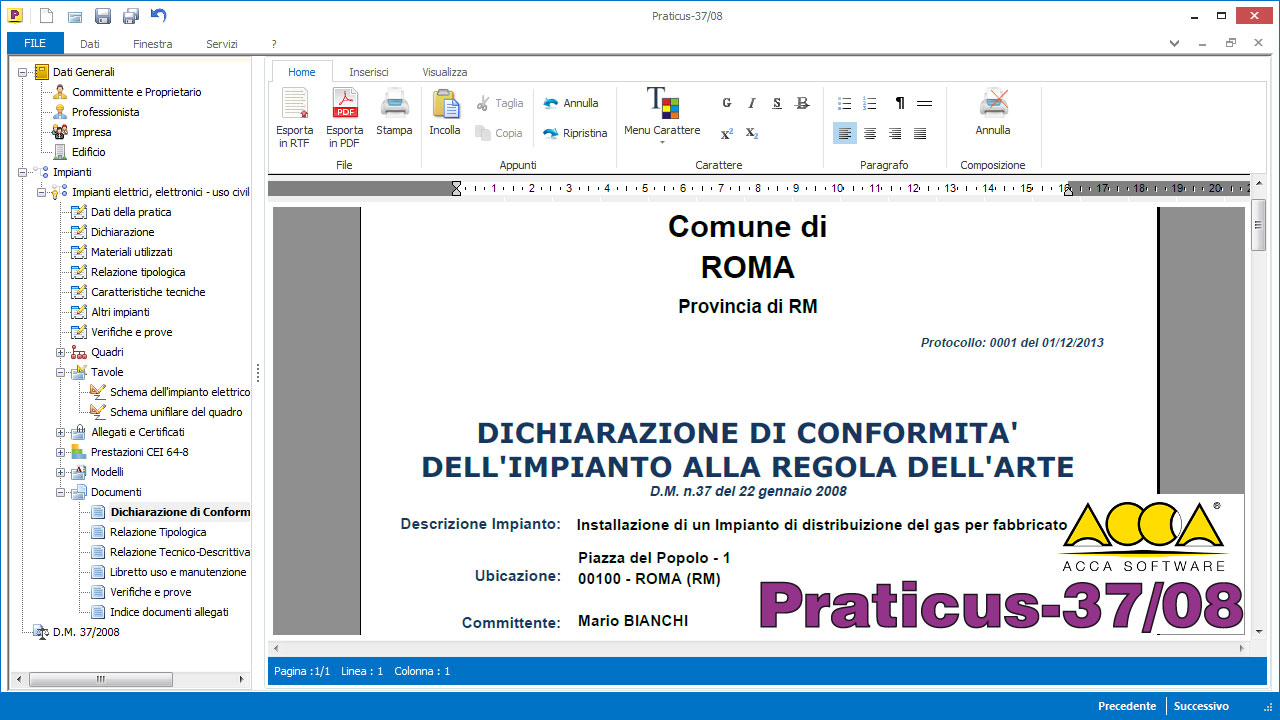Collapse the Tavole tree node
The width and height of the screenshot is (1280, 720).
(61, 372)
